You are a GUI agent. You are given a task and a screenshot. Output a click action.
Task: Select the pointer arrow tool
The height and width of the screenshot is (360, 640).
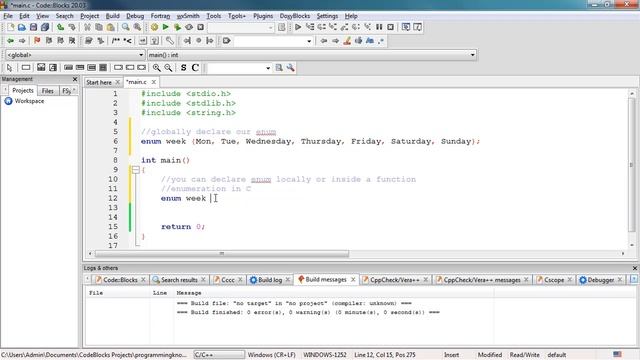[x=10, y=68]
